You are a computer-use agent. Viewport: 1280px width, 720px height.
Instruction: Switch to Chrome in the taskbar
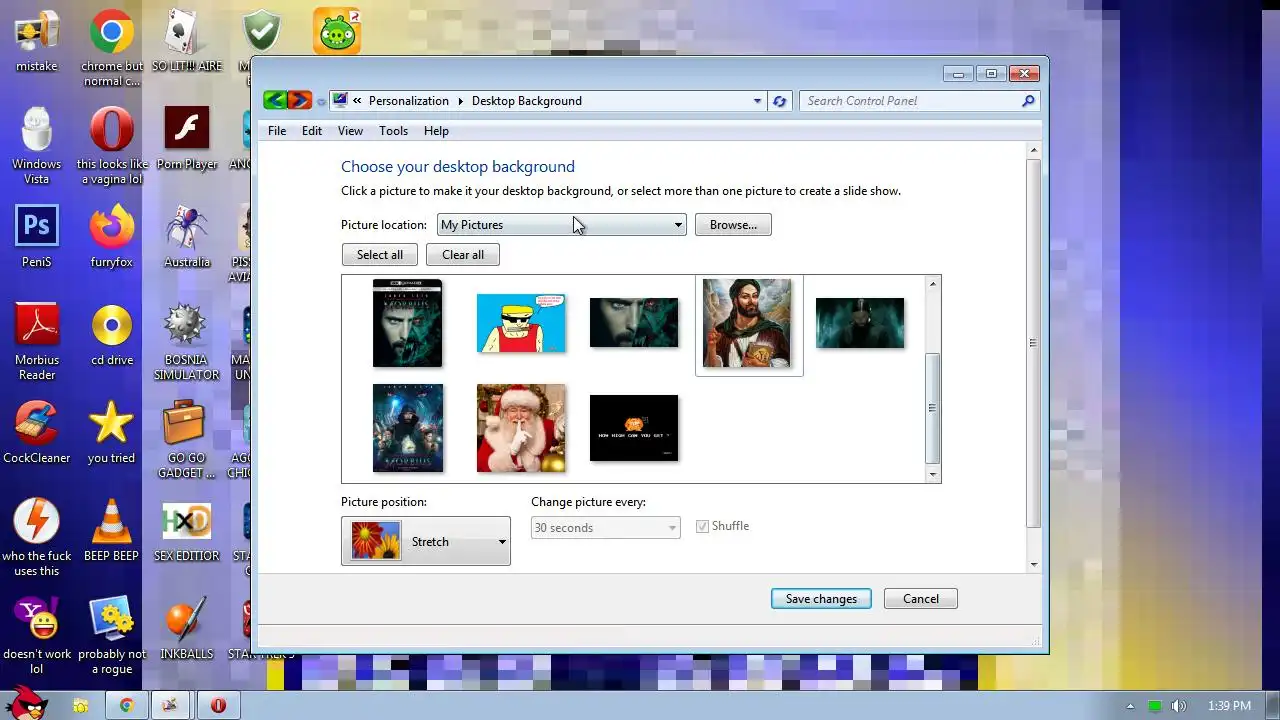tap(127, 706)
